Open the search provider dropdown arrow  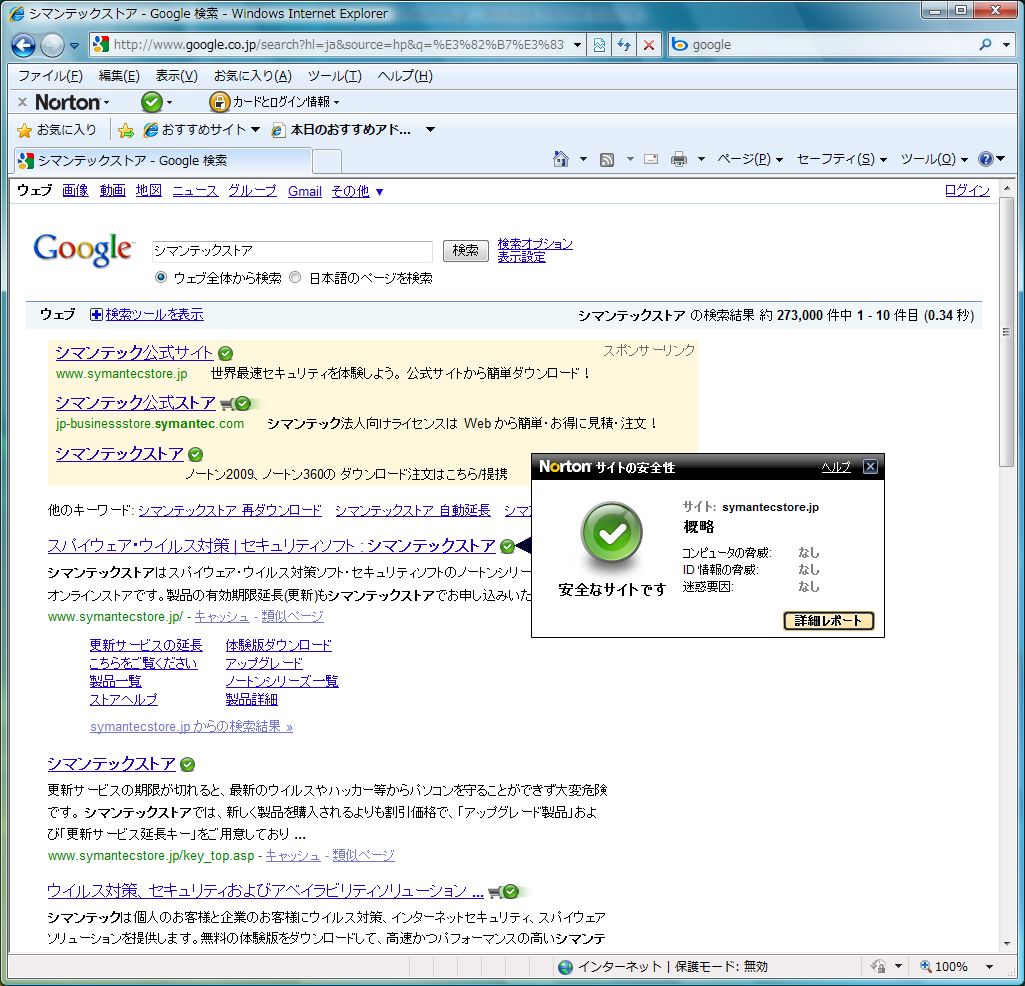(1007, 44)
